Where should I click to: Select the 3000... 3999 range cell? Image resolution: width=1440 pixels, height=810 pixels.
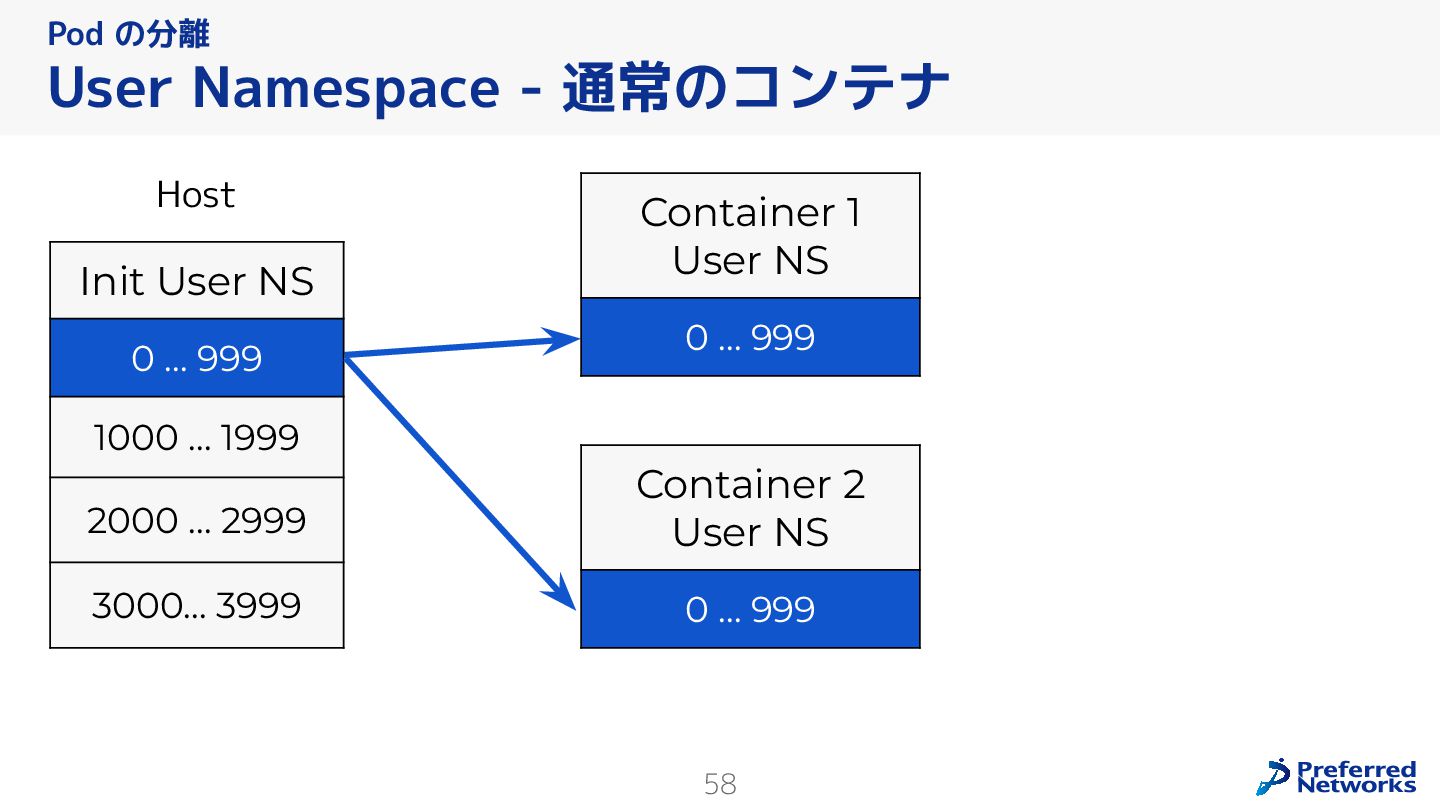pos(197,605)
